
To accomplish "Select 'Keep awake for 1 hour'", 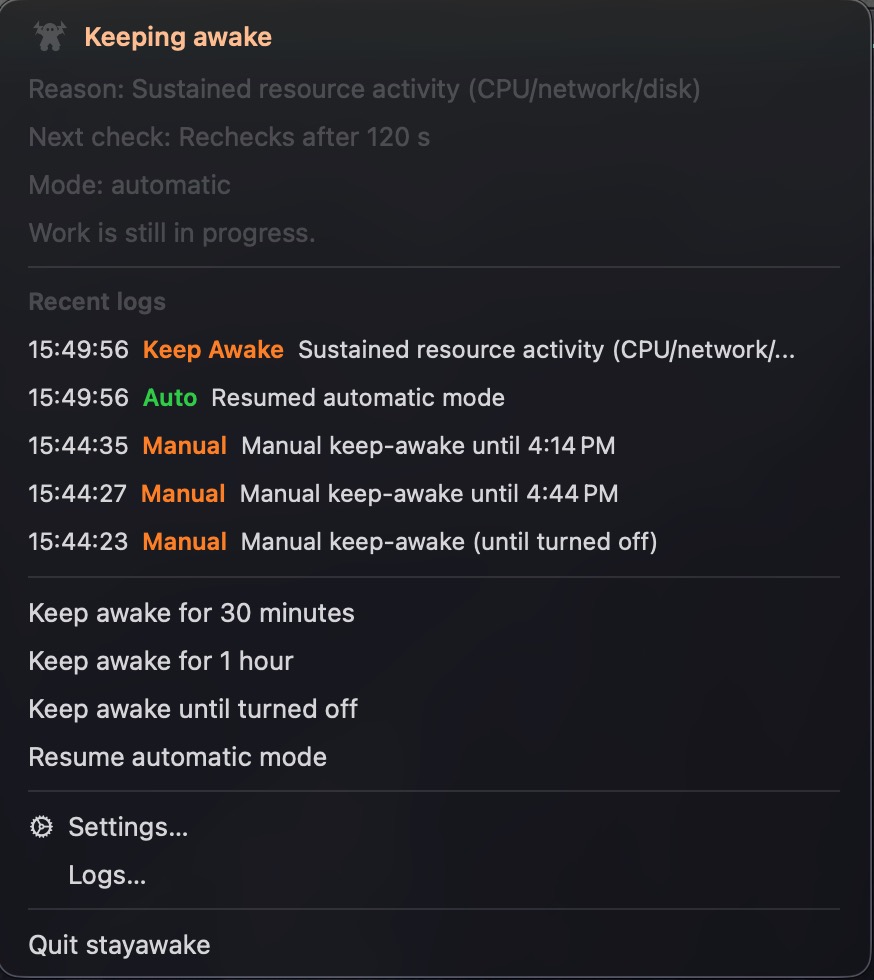I will (161, 661).
